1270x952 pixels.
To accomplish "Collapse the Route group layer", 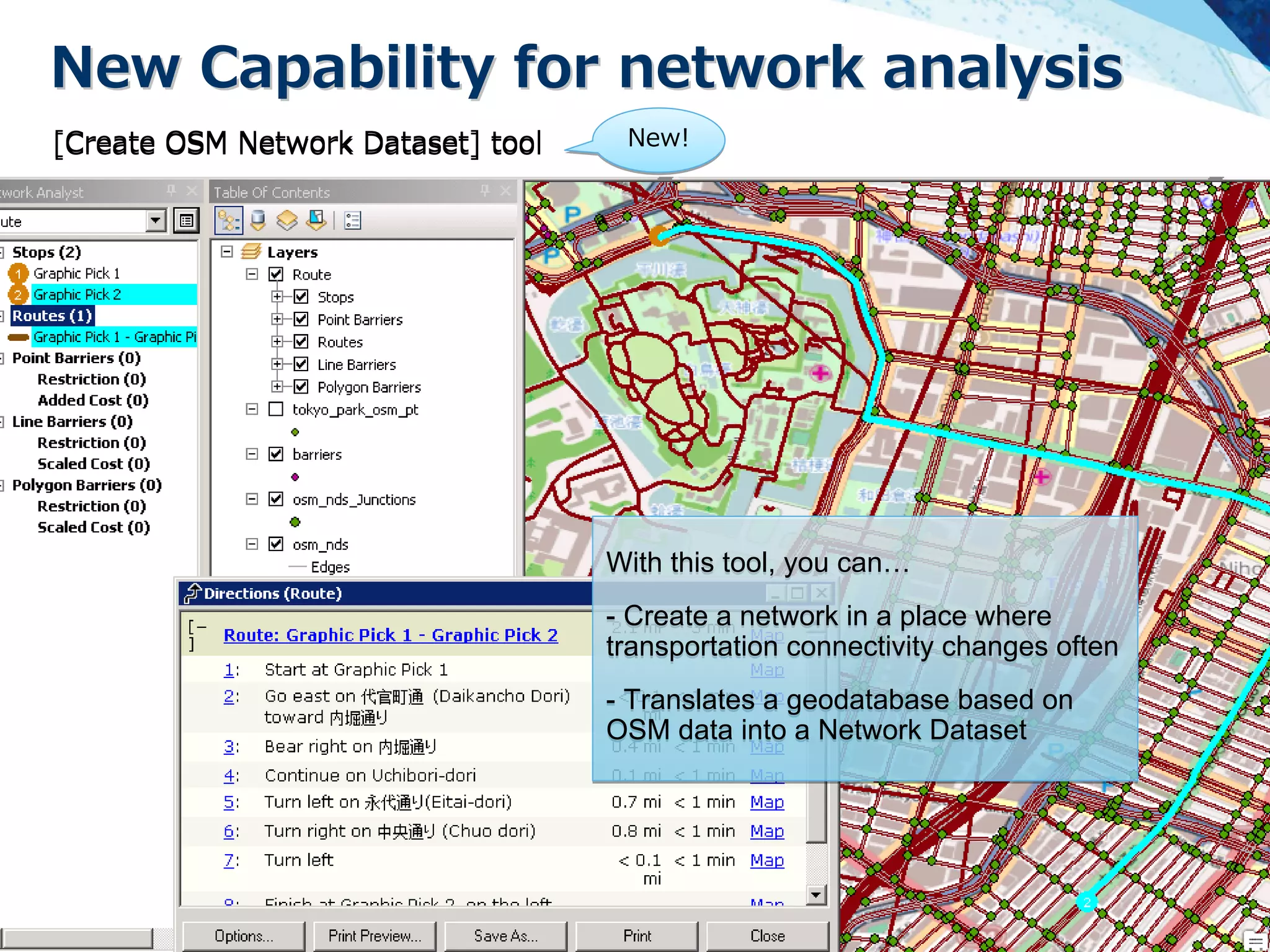I will (252, 274).
